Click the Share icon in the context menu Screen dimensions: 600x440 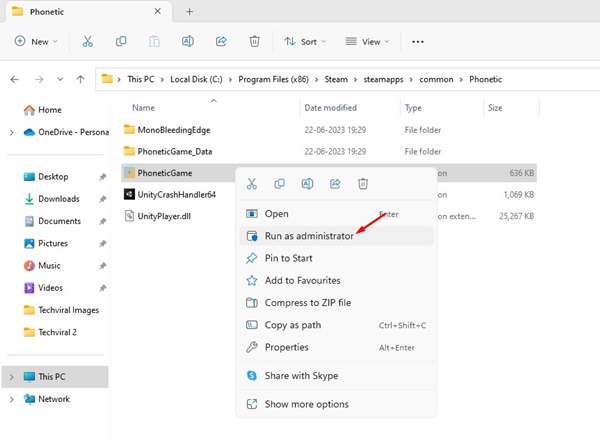(x=335, y=184)
